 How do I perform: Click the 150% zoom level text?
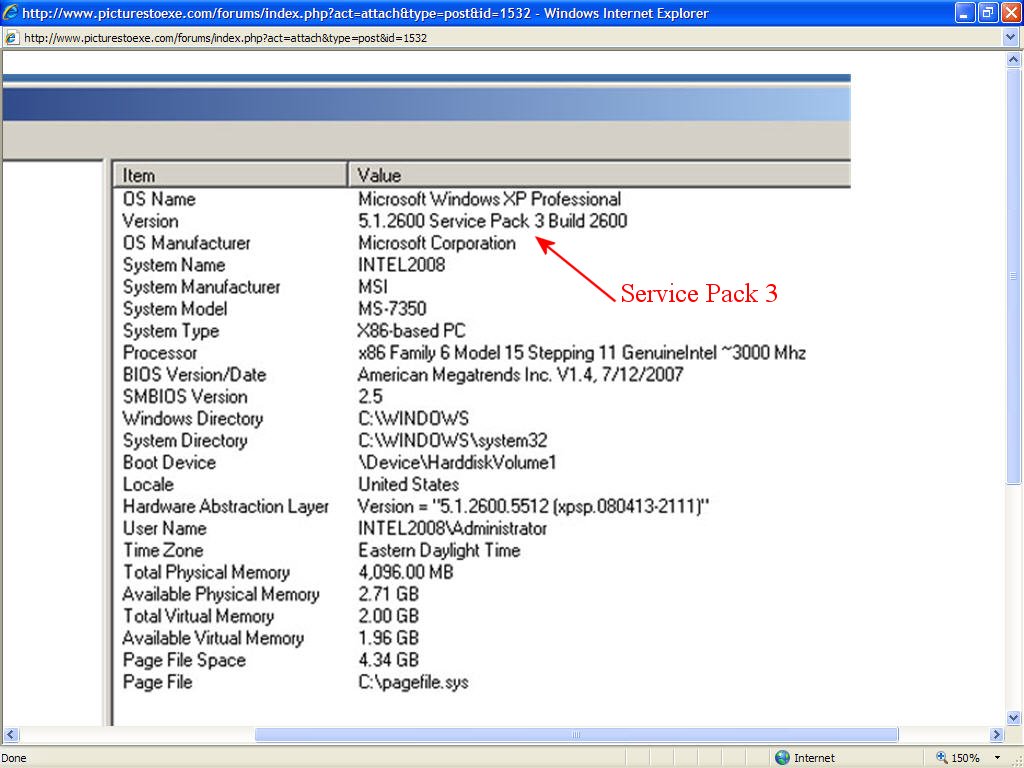point(965,758)
